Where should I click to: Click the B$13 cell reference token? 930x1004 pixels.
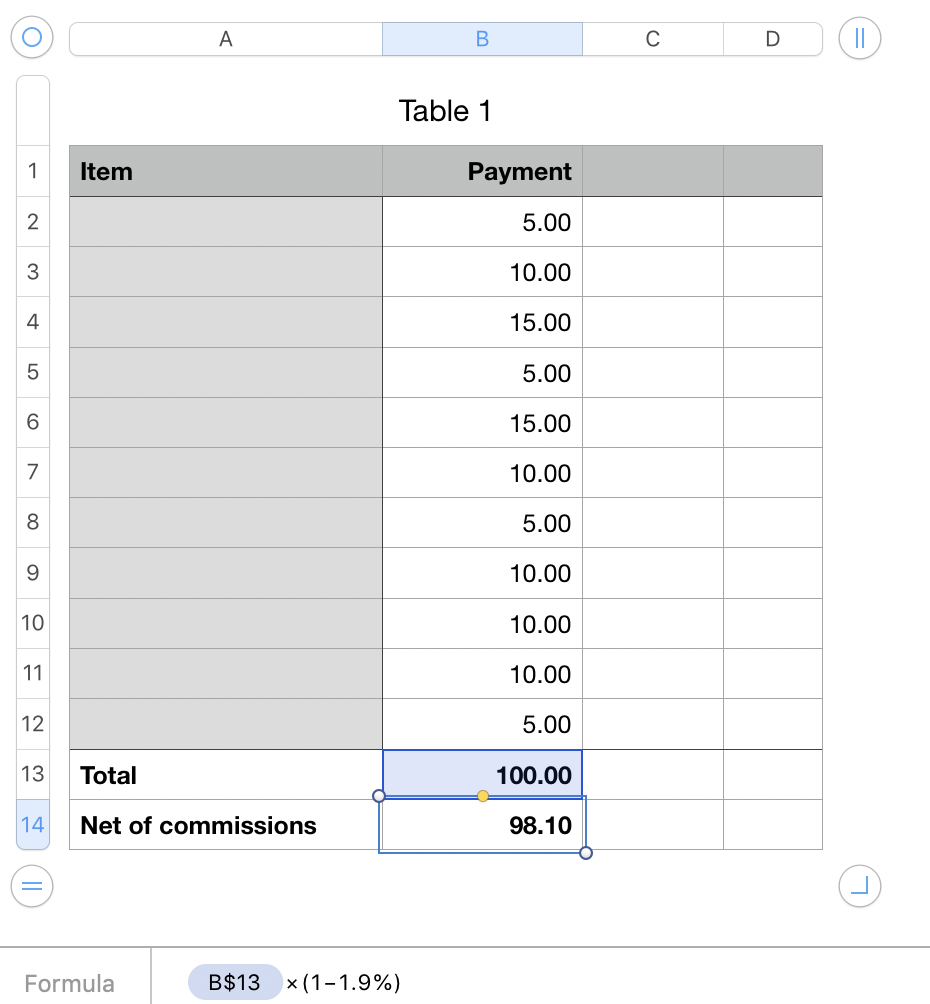(234, 982)
